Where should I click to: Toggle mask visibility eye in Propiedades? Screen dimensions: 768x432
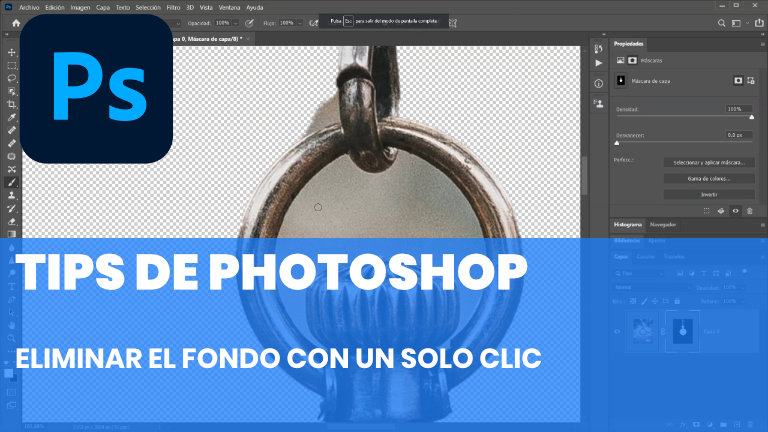(735, 211)
